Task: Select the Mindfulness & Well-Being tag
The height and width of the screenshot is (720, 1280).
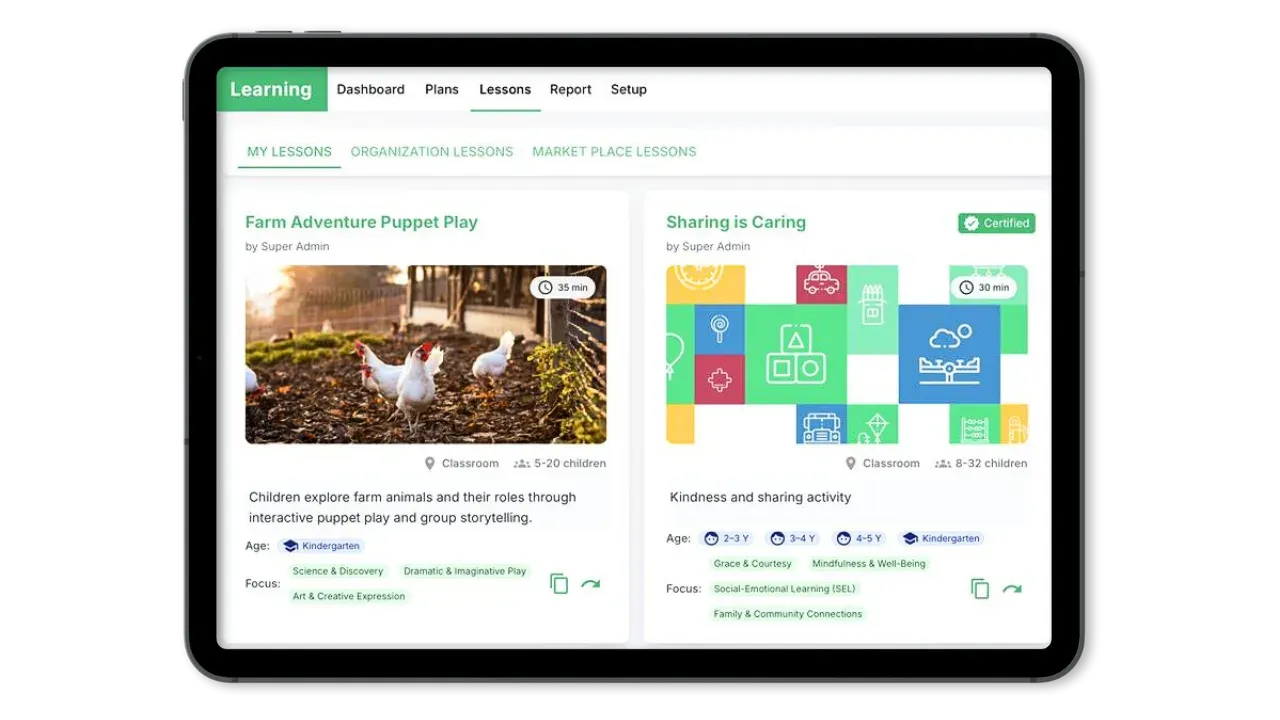Action: pos(869,564)
